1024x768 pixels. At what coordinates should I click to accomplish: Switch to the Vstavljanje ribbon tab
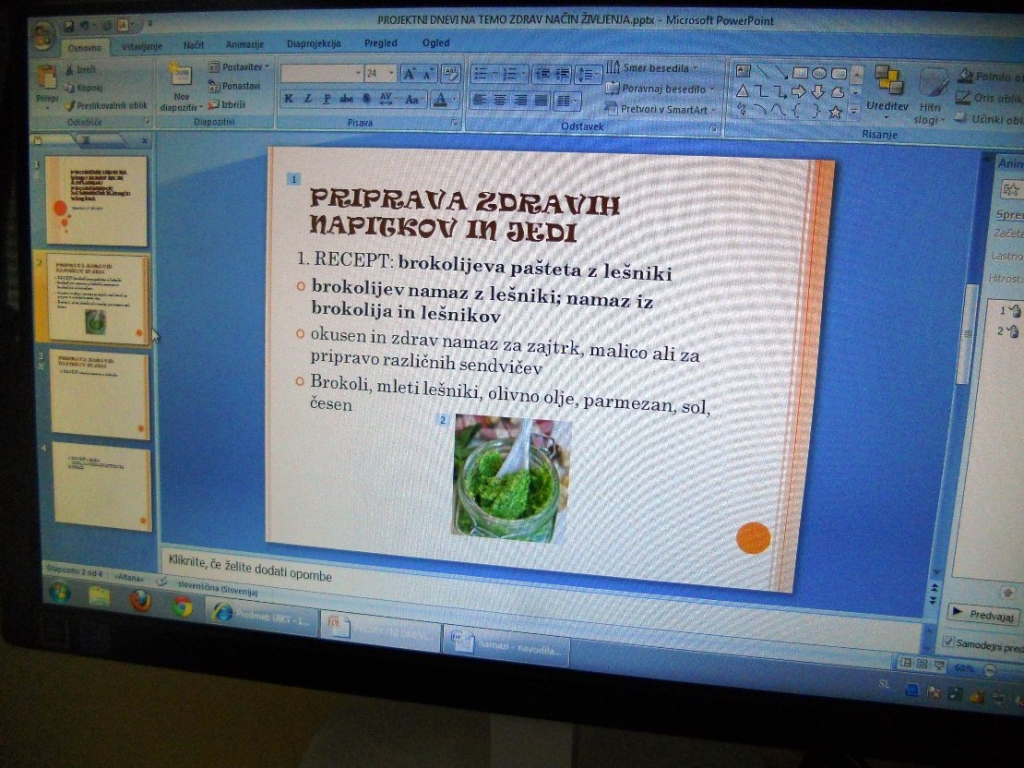(x=142, y=46)
